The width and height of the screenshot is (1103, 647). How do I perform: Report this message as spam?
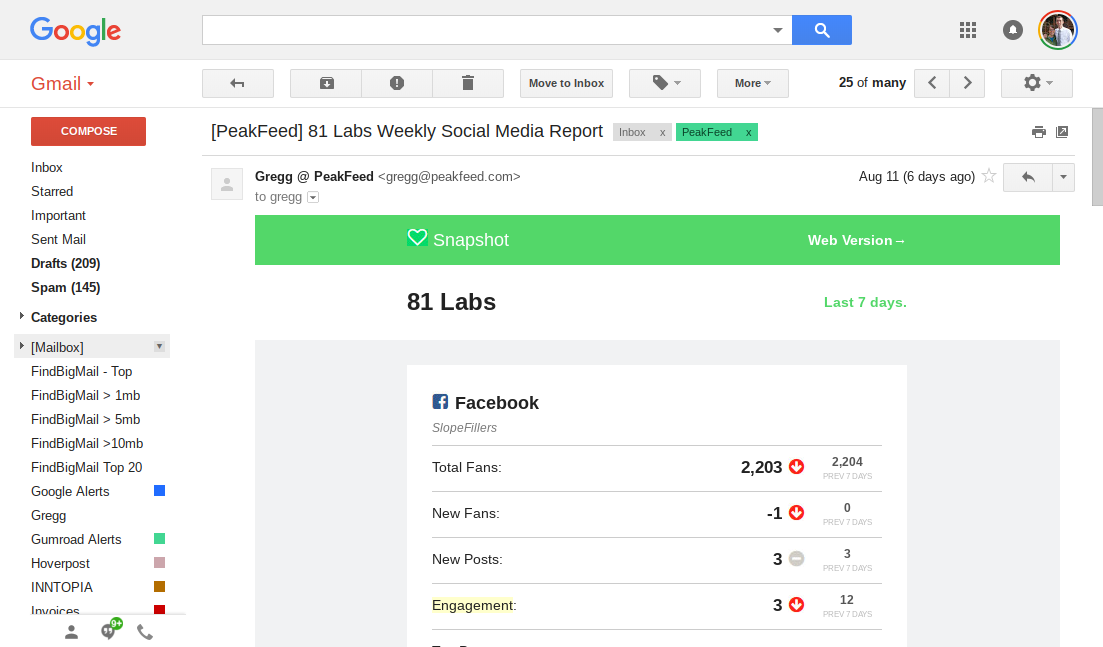point(397,83)
